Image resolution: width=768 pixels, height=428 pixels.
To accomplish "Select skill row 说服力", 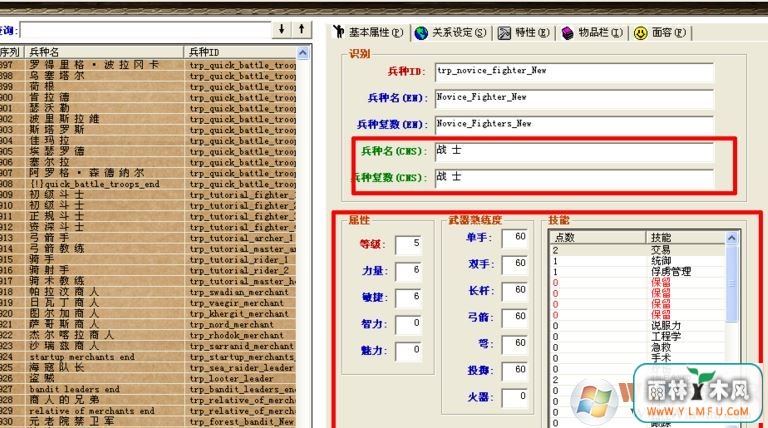I will [x=638, y=326].
